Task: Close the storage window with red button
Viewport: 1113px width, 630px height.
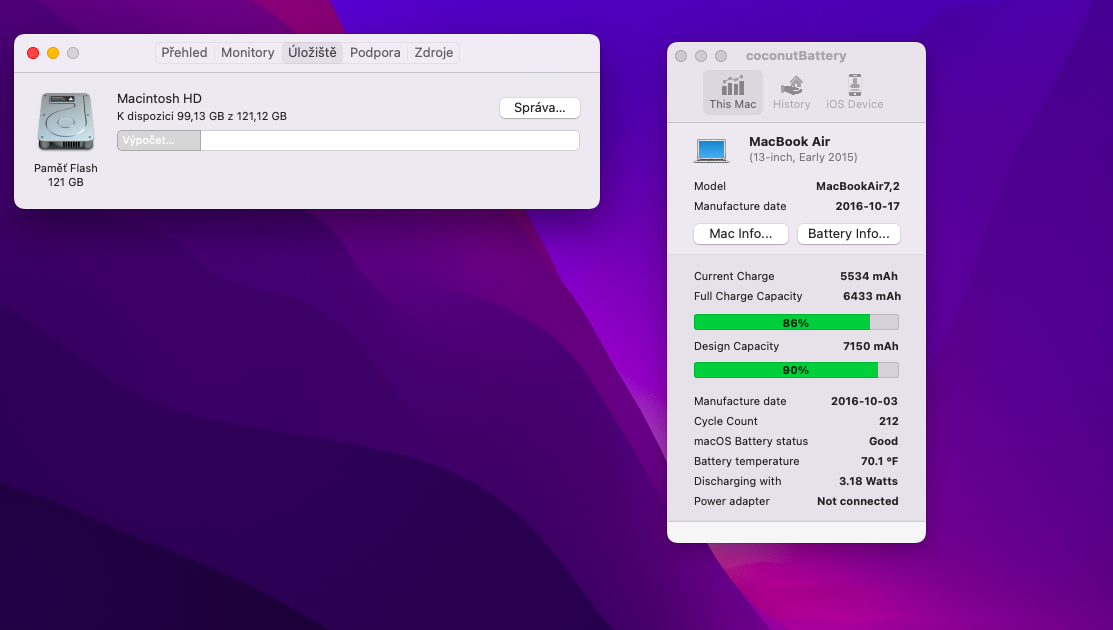Action: point(33,53)
